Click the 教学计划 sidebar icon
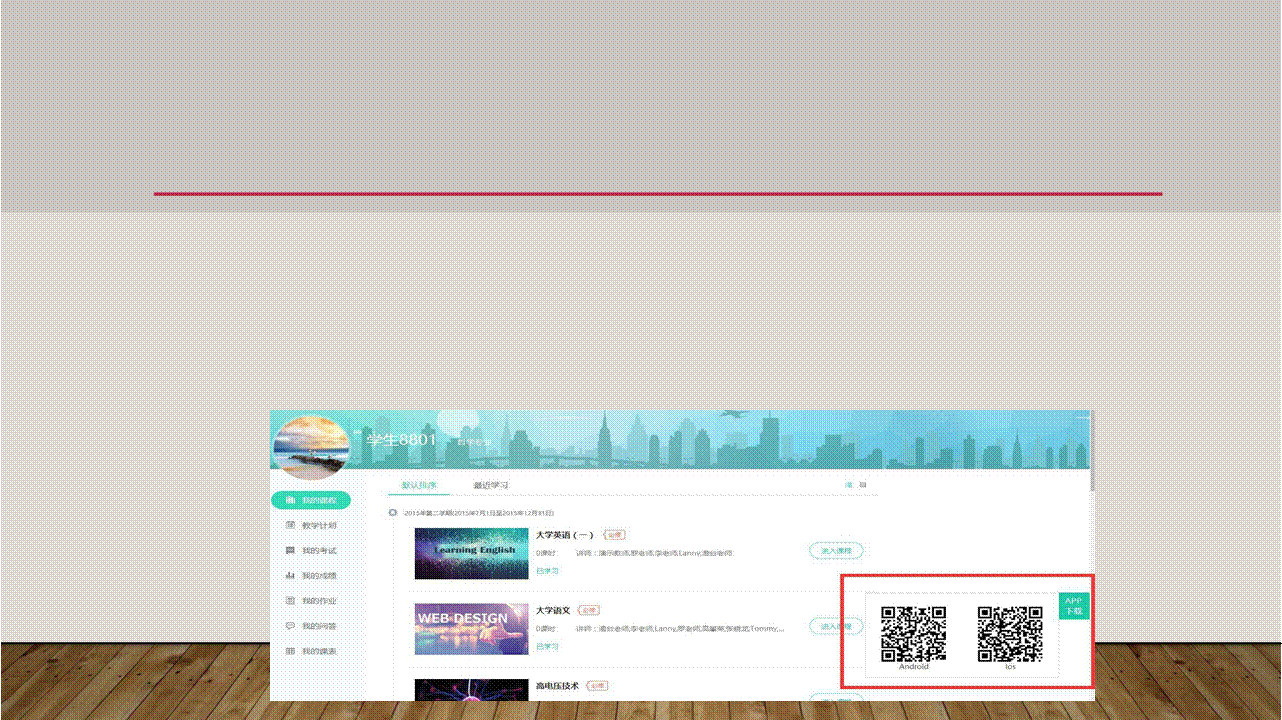The width and height of the screenshot is (1282, 720). [x=290, y=525]
